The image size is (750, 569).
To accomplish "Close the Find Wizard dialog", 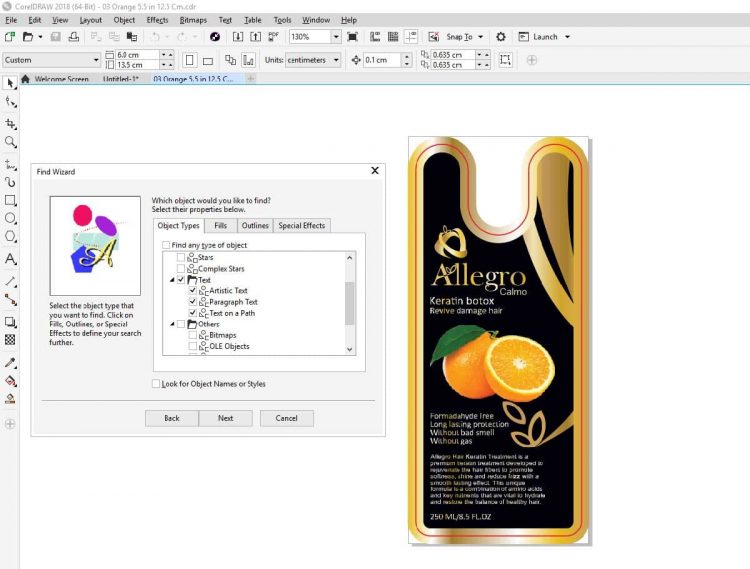I will point(375,171).
